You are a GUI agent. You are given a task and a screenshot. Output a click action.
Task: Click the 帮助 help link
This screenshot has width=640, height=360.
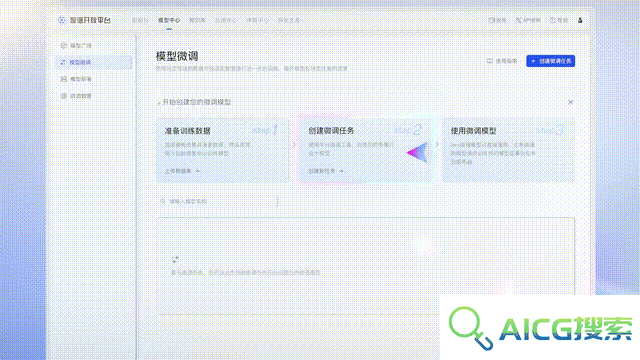pos(559,20)
